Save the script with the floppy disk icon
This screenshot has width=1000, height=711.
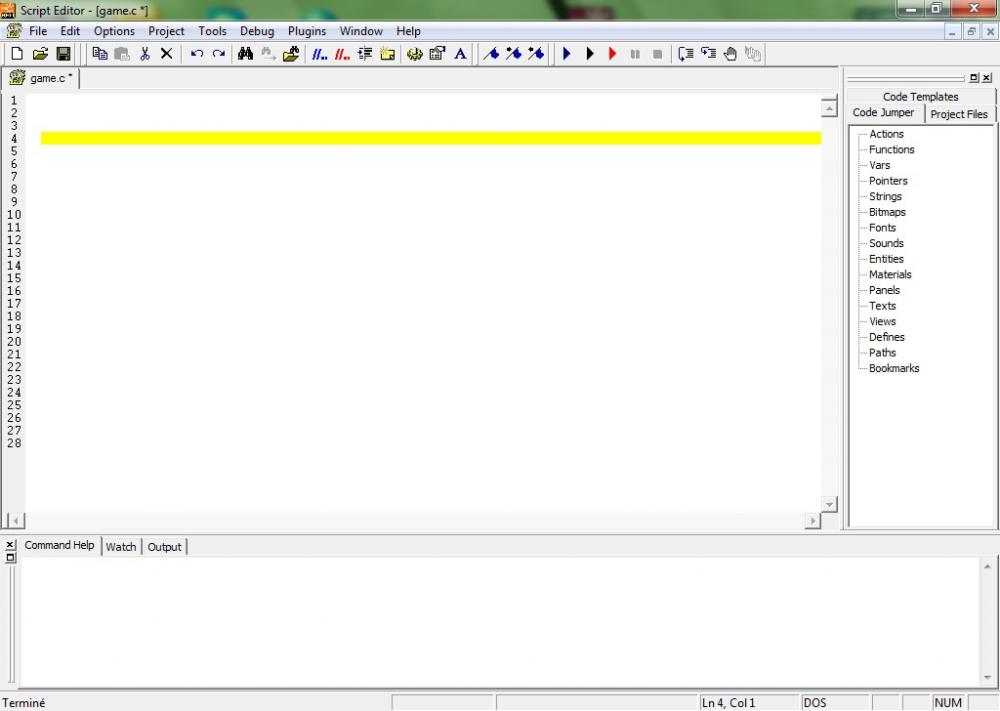click(x=63, y=54)
